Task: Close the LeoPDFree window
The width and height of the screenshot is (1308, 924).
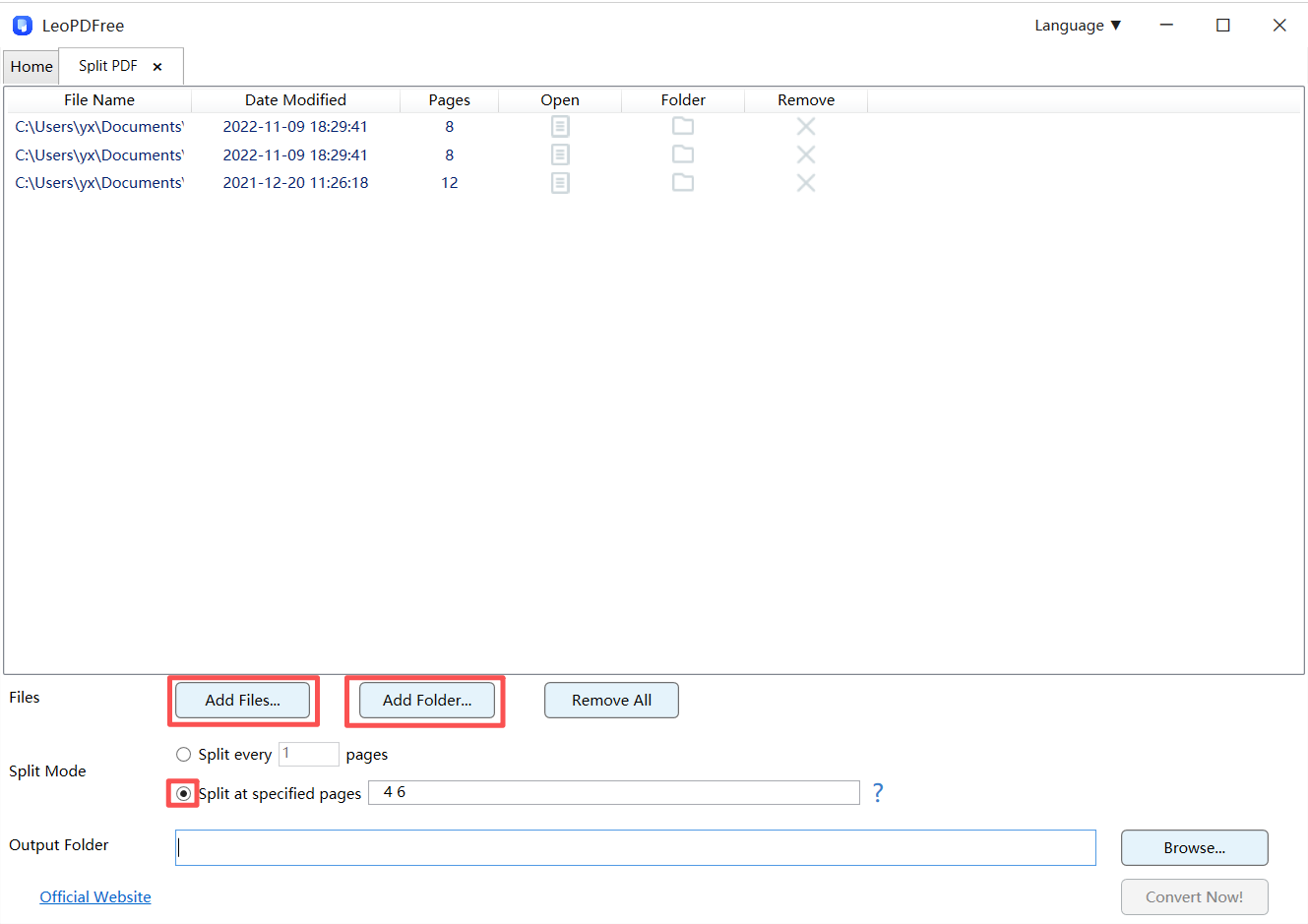Action: tap(1279, 26)
